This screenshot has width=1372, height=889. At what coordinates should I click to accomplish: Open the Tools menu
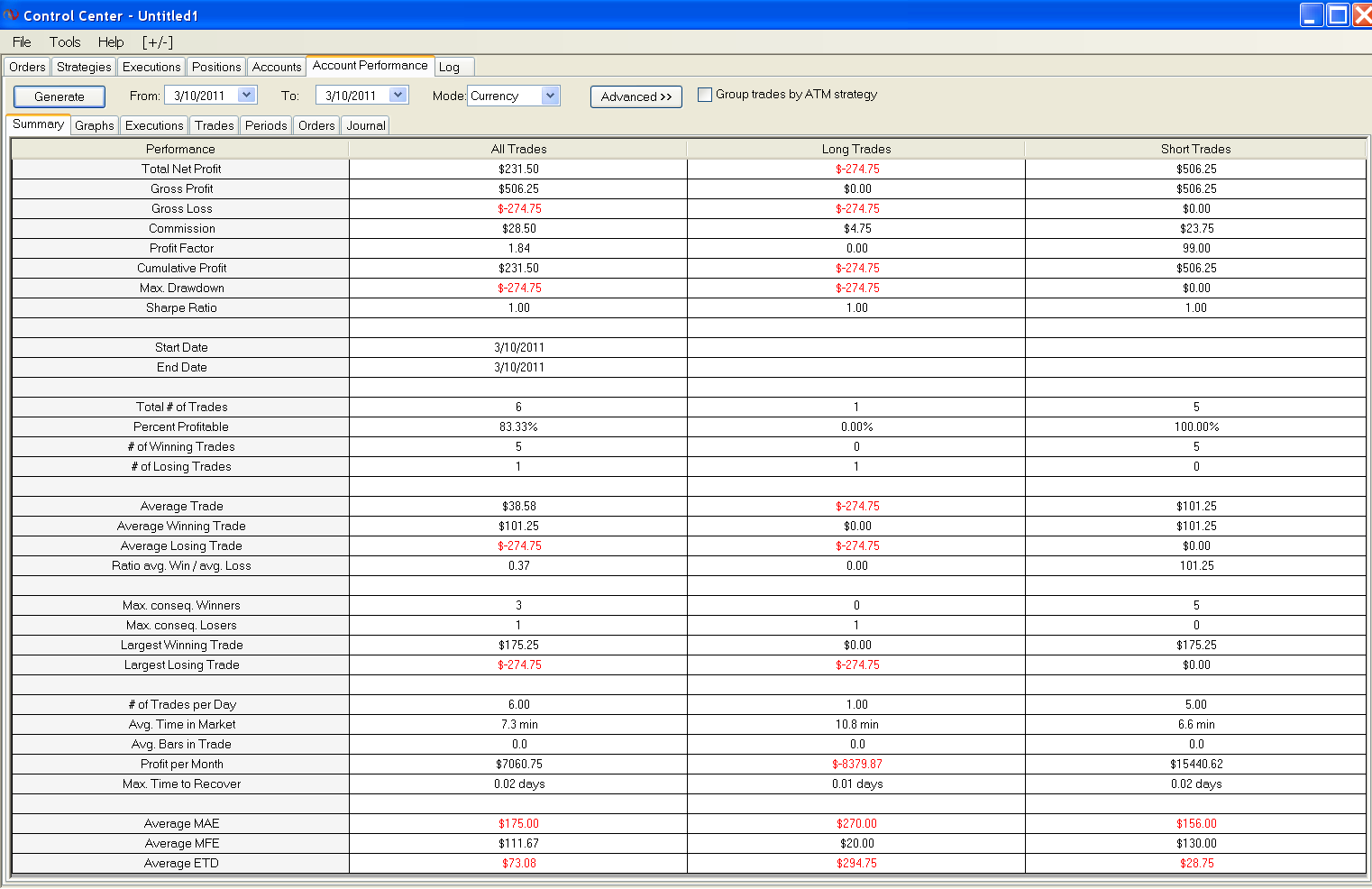point(65,42)
